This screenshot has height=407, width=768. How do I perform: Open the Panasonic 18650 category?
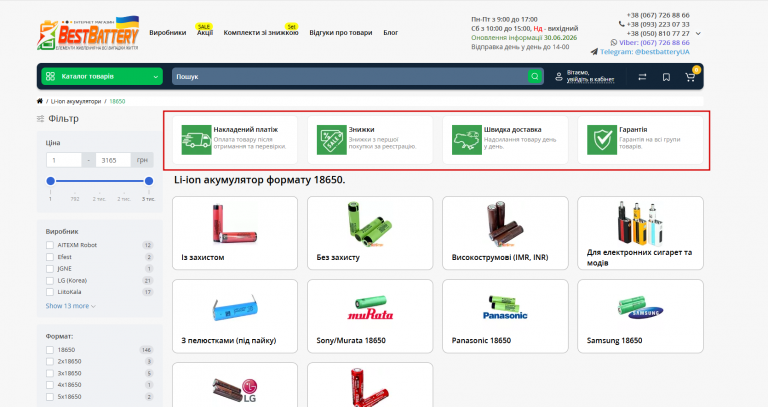coord(505,316)
